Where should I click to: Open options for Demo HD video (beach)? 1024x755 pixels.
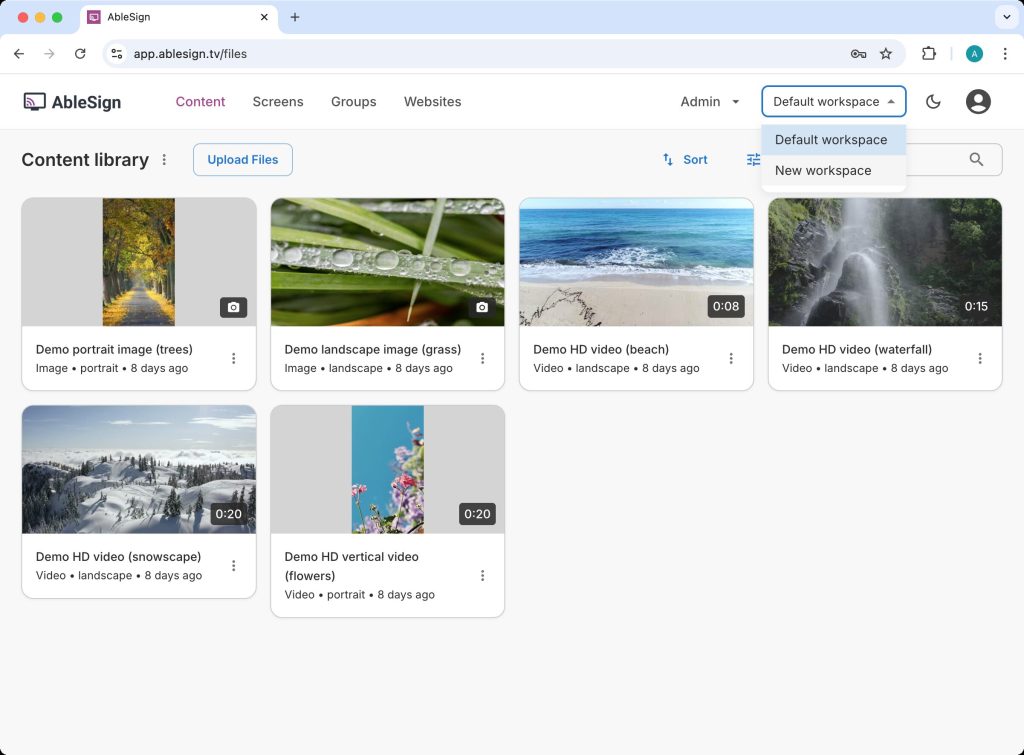(731, 359)
